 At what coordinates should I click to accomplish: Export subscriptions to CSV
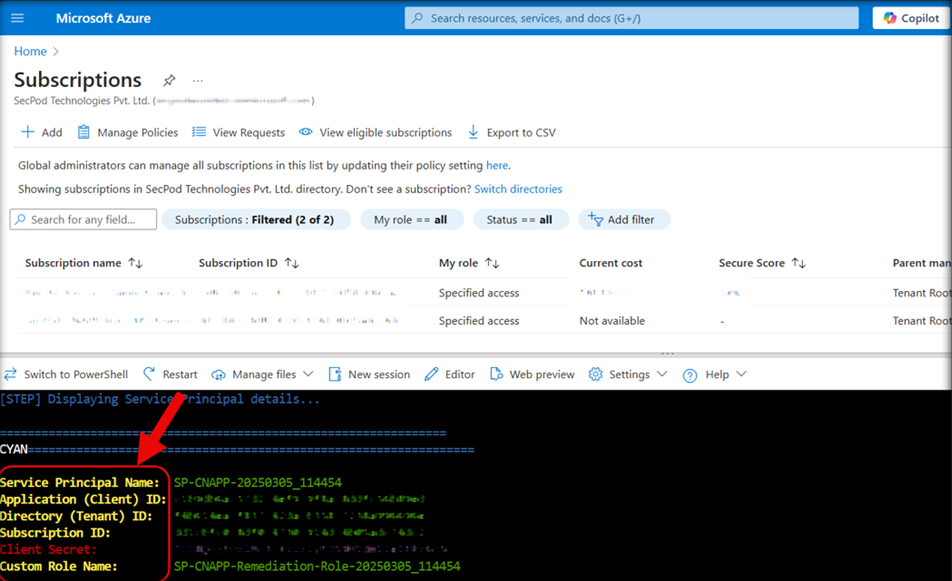[x=511, y=132]
